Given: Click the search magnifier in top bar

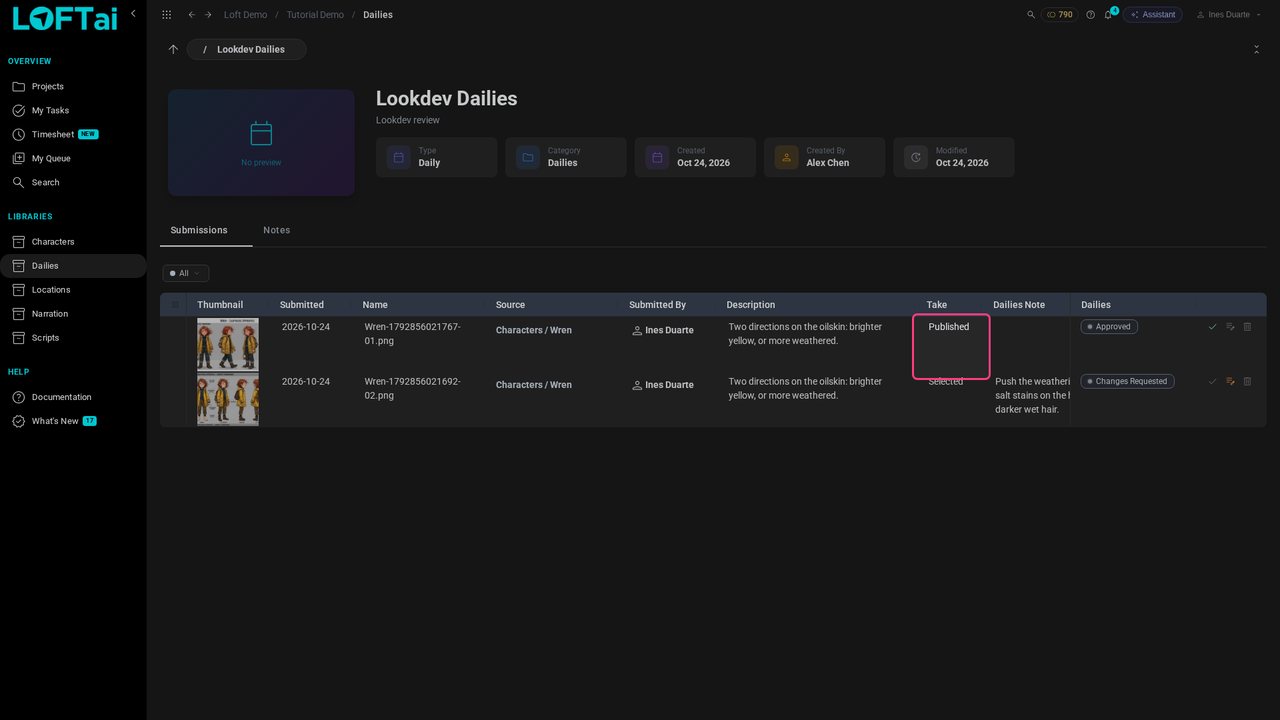Looking at the screenshot, I should [x=1031, y=15].
